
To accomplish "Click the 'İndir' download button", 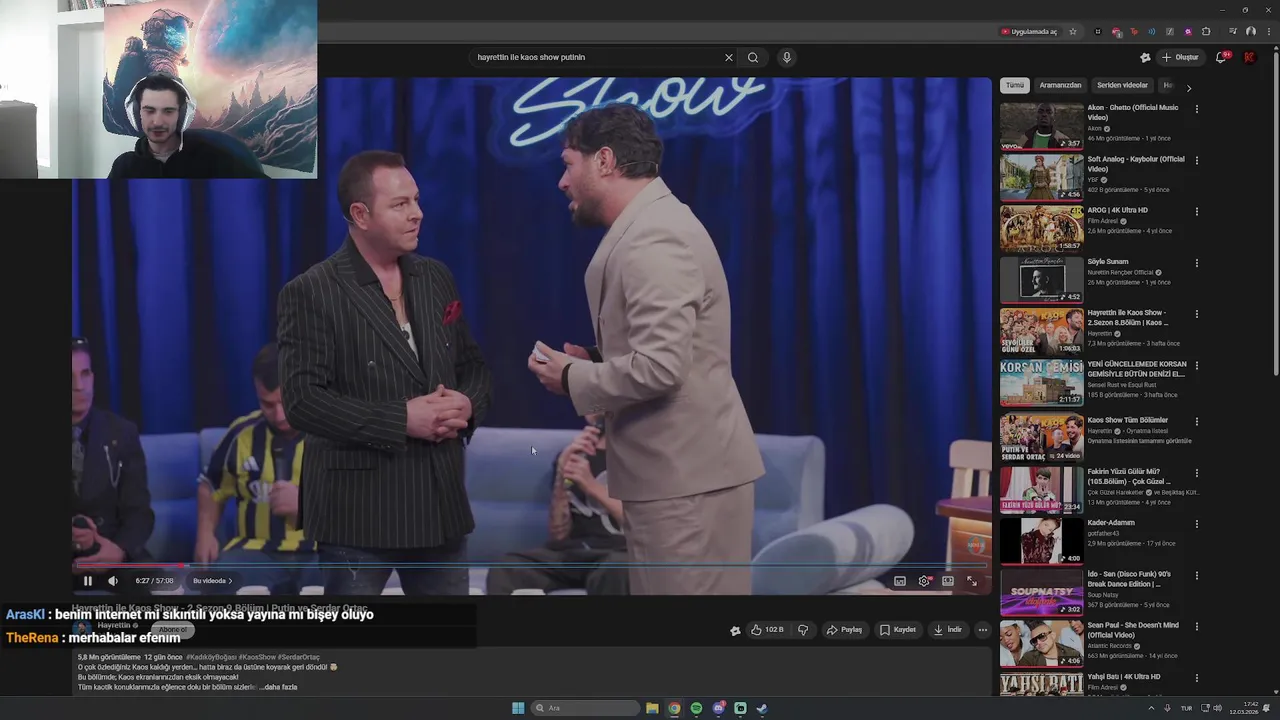I will 948,630.
